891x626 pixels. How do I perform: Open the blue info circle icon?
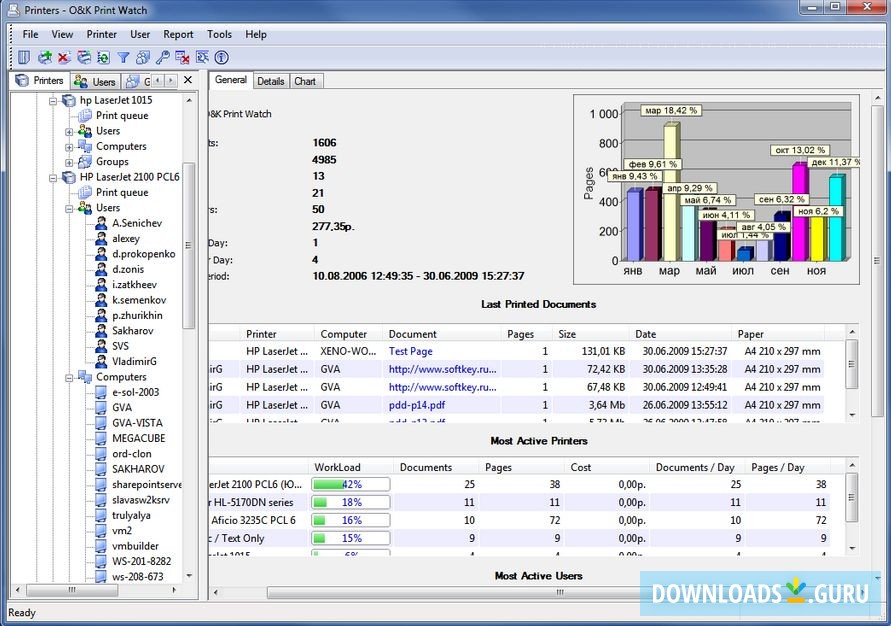tap(222, 58)
